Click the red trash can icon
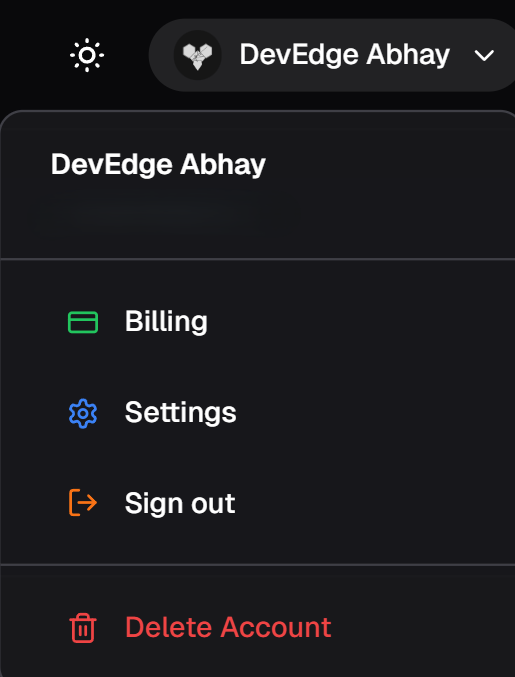Viewport: 515px width, 677px height. (83, 628)
